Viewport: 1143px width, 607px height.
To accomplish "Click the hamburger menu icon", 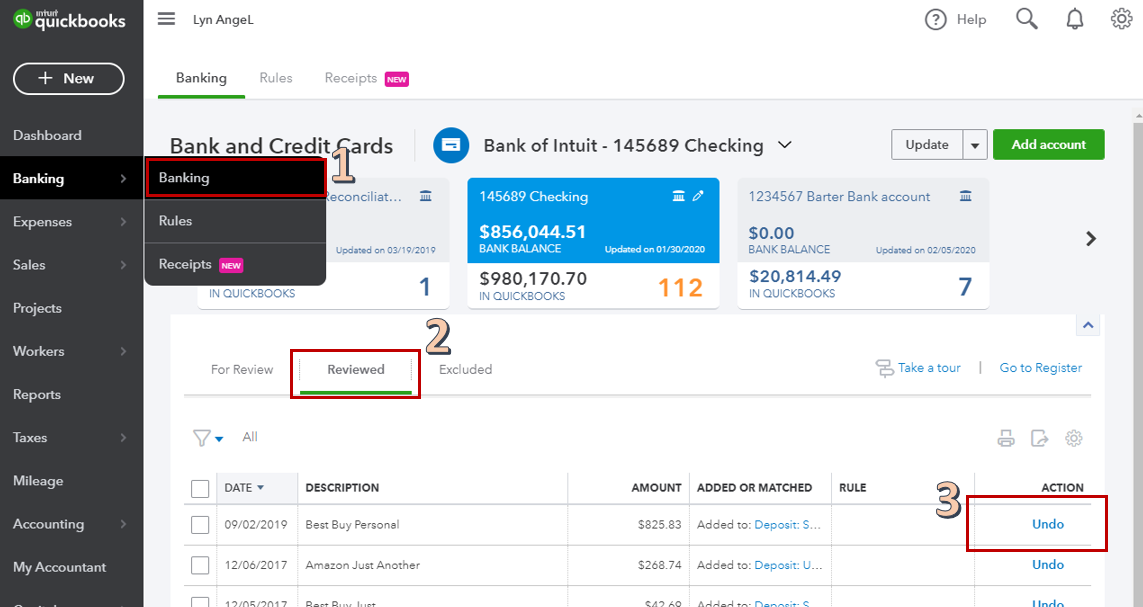I will [x=167, y=19].
